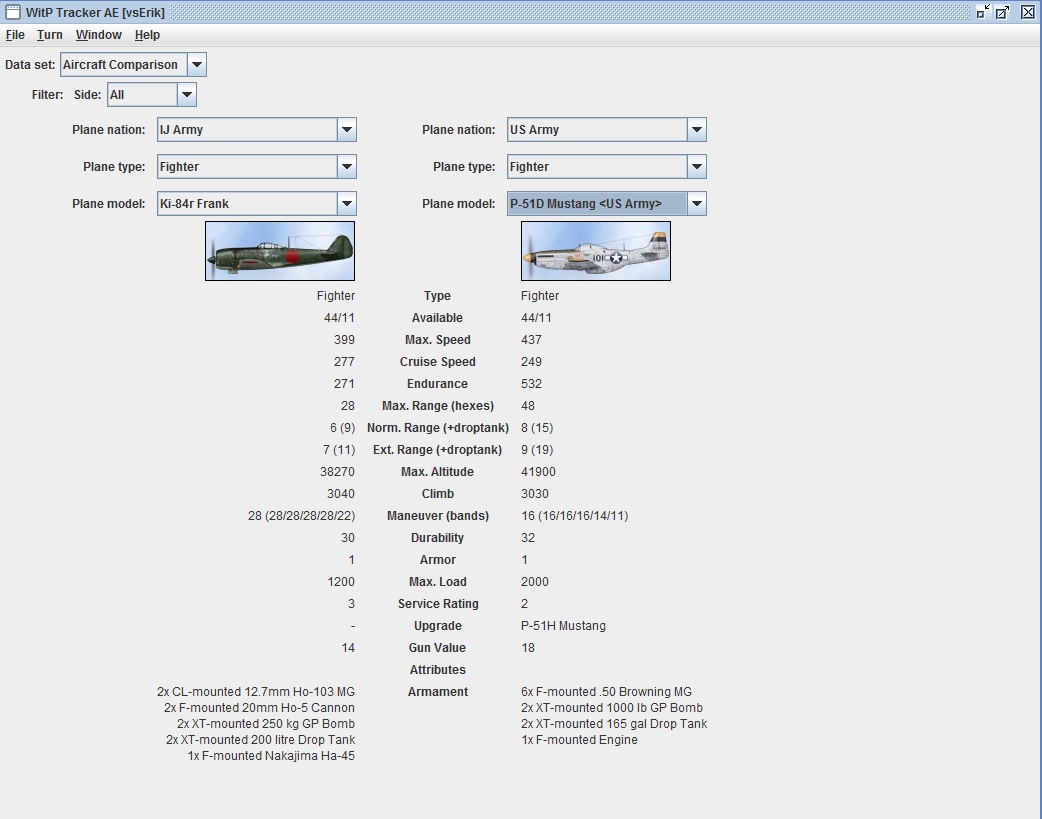The image size is (1042, 819).
Task: Expand P-51D Mustang plane model dropdown
Action: [x=696, y=203]
